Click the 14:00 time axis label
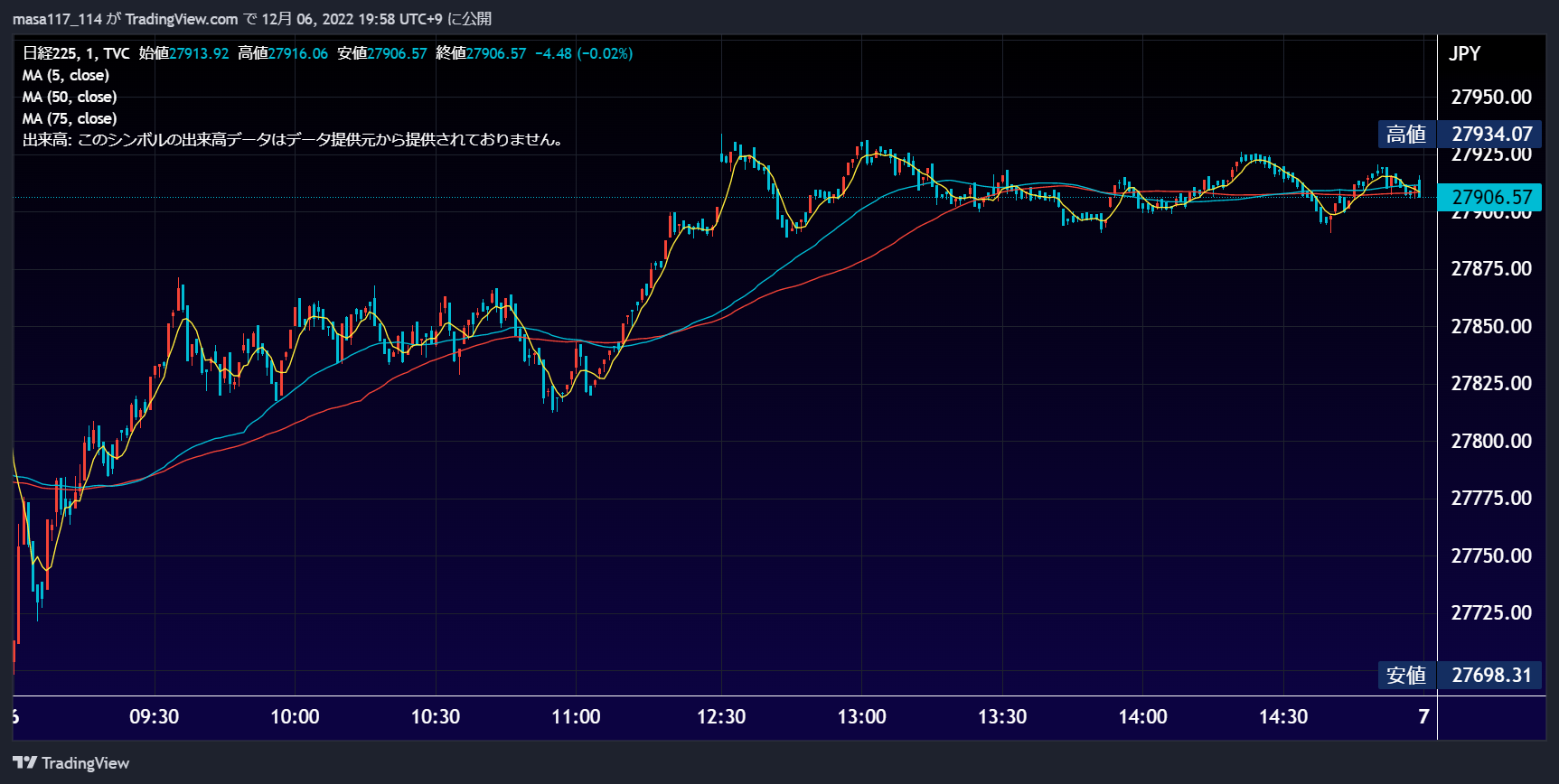This screenshot has height=784, width=1559. (x=1142, y=717)
